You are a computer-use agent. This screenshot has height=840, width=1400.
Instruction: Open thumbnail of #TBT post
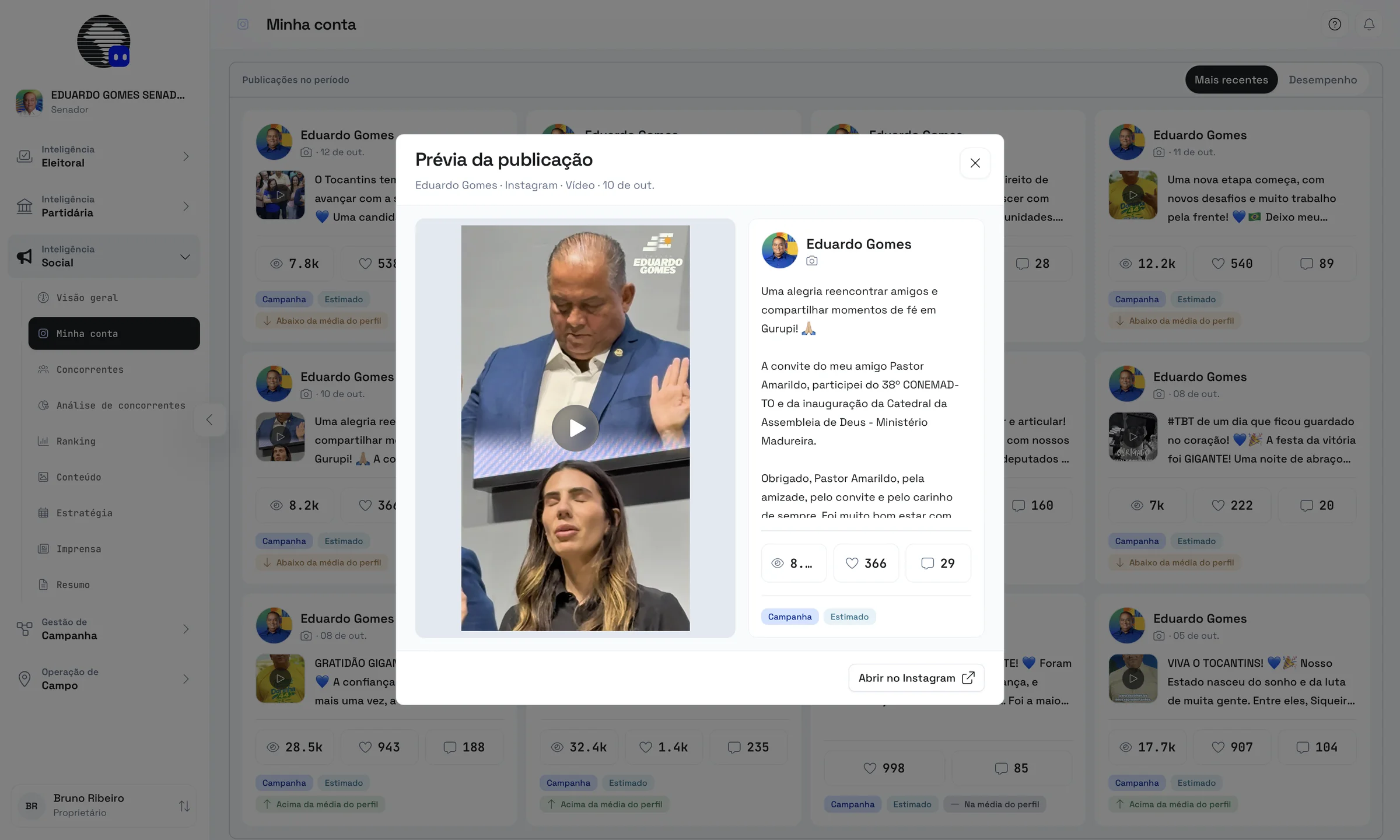(x=1133, y=437)
